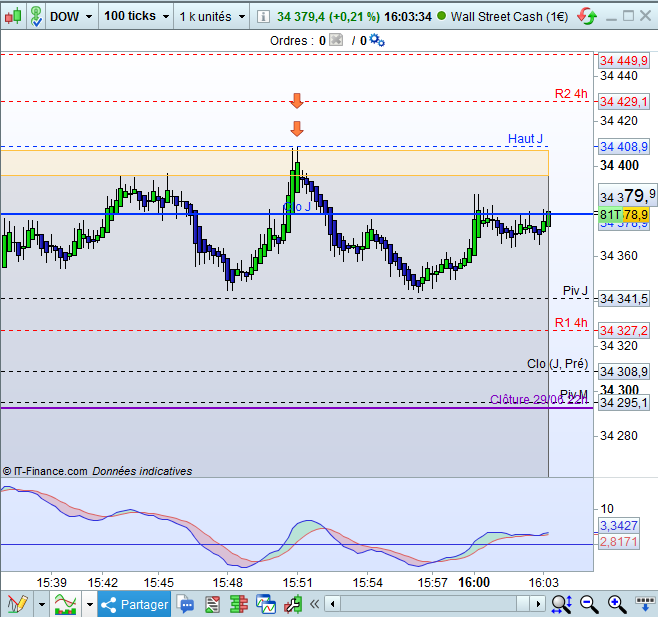The image size is (658, 617).
Task: Click the R1 4h line label
Action: [x=571, y=322]
